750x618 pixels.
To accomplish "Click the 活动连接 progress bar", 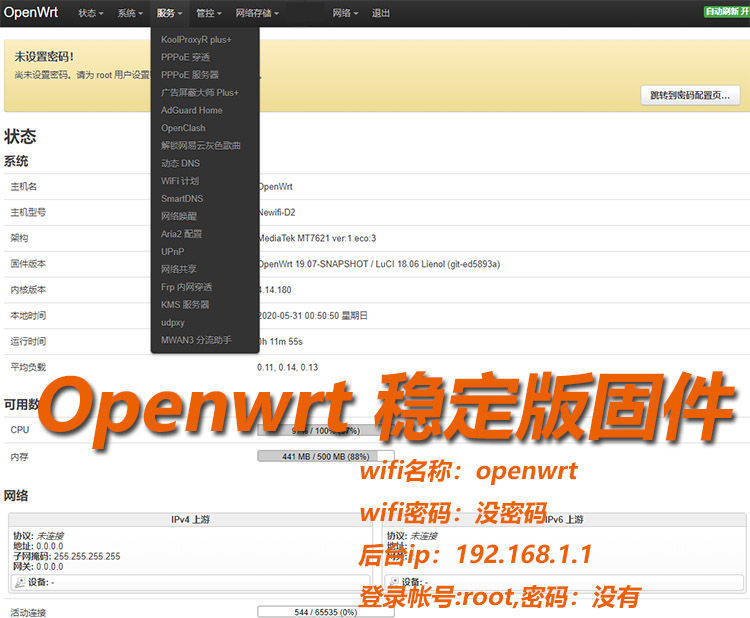I will click(326, 612).
